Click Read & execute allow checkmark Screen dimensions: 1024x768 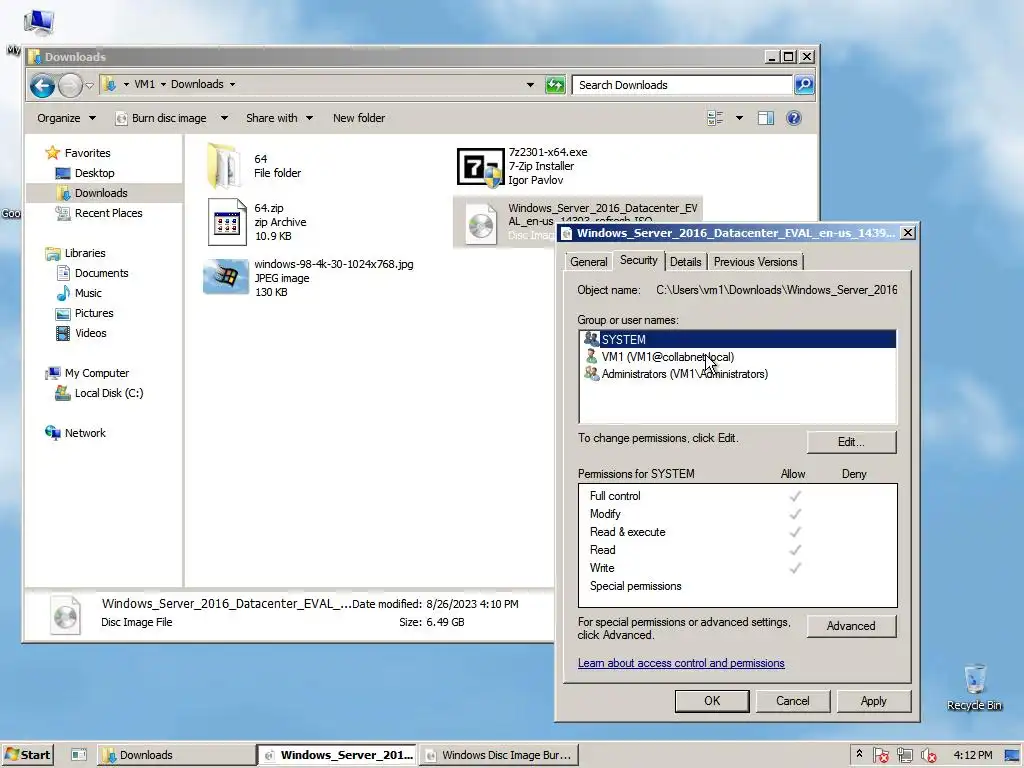pyautogui.click(x=795, y=532)
